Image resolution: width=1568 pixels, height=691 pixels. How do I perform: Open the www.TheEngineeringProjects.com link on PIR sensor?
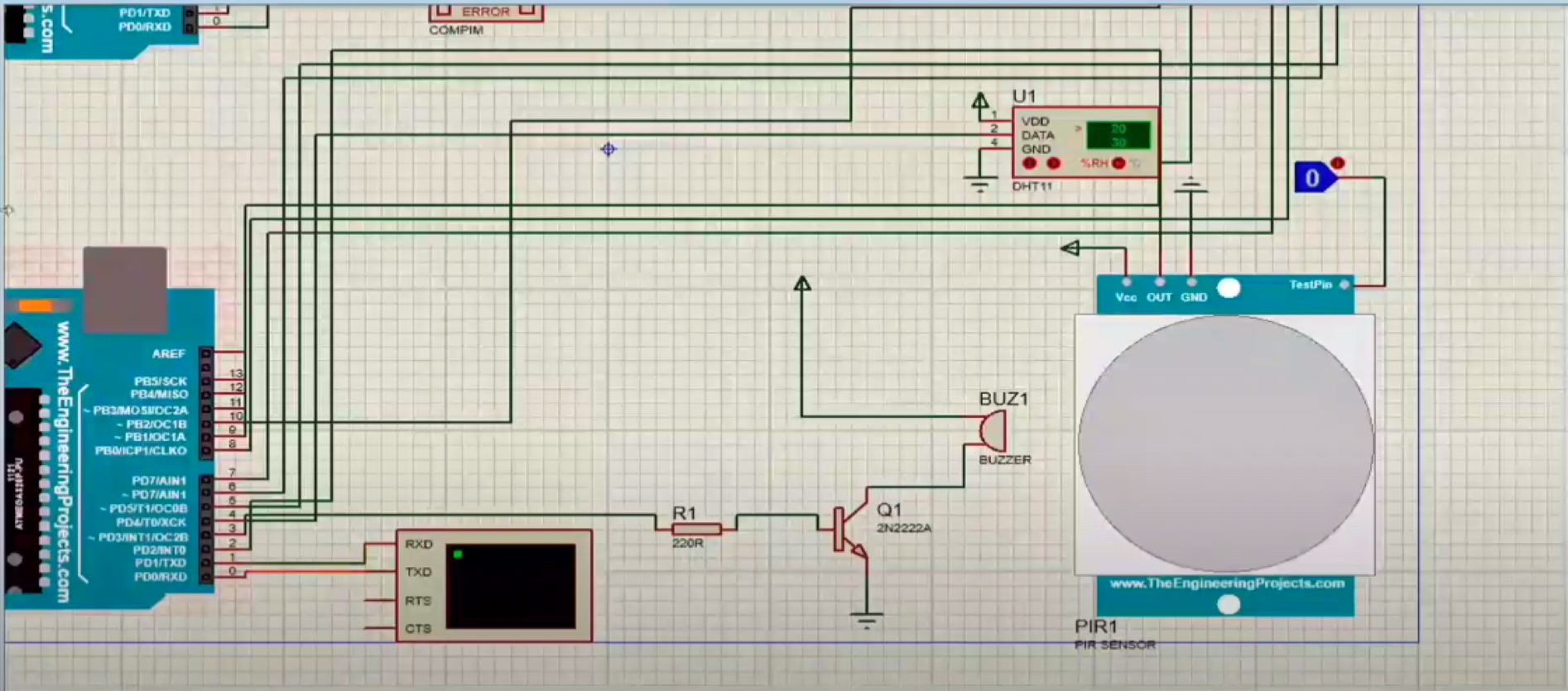point(1227,583)
